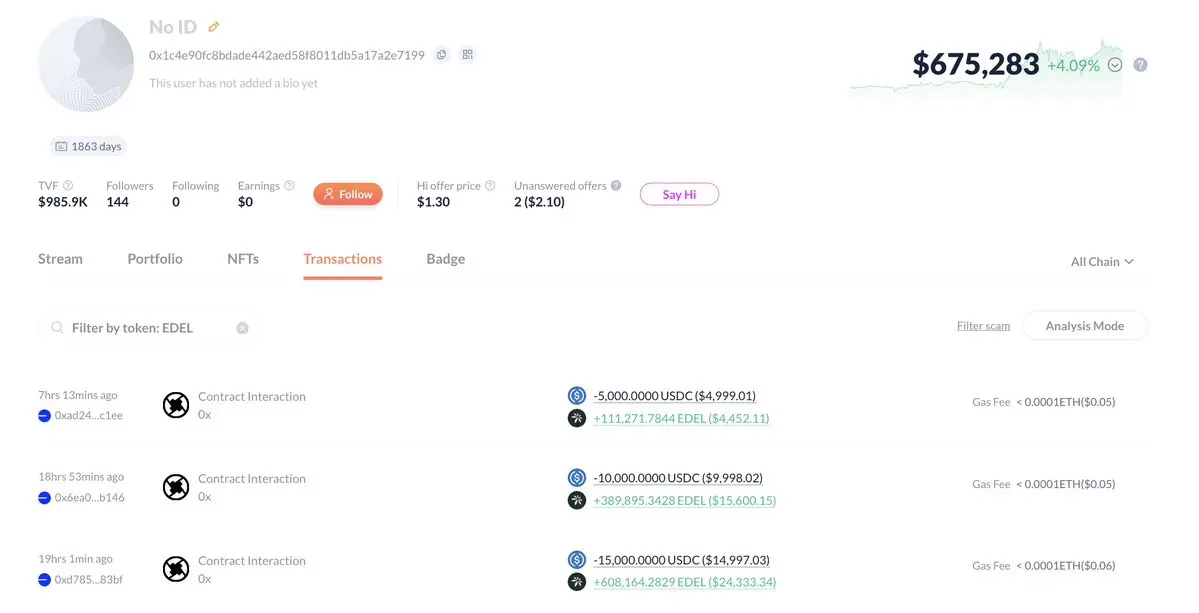The image size is (1199, 613).
Task: Click the Filter by token search field
Action: pyautogui.click(x=145, y=328)
